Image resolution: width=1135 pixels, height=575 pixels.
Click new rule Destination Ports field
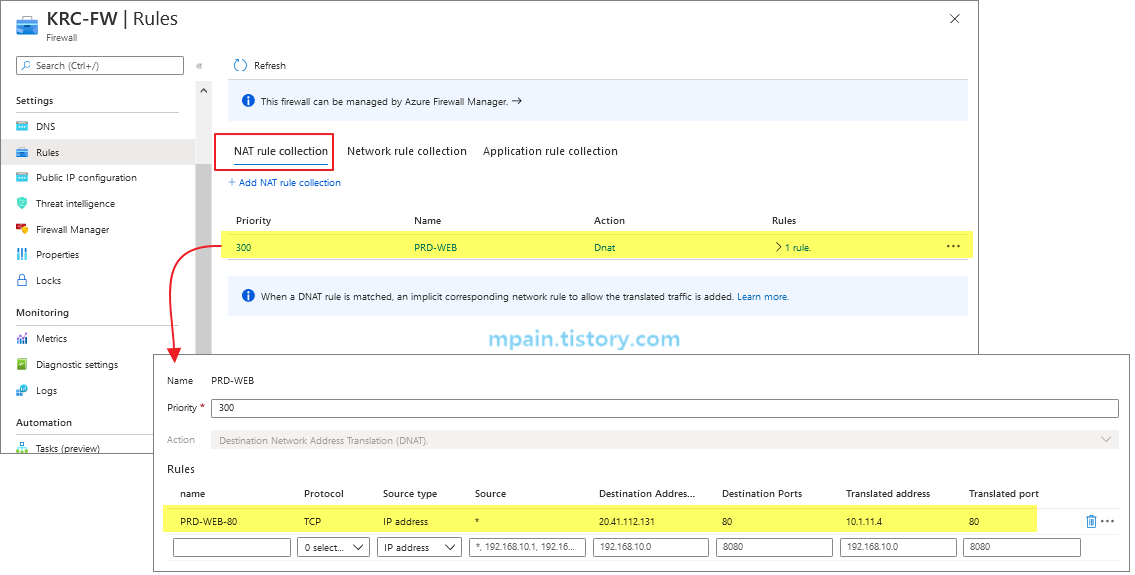[x=775, y=547]
